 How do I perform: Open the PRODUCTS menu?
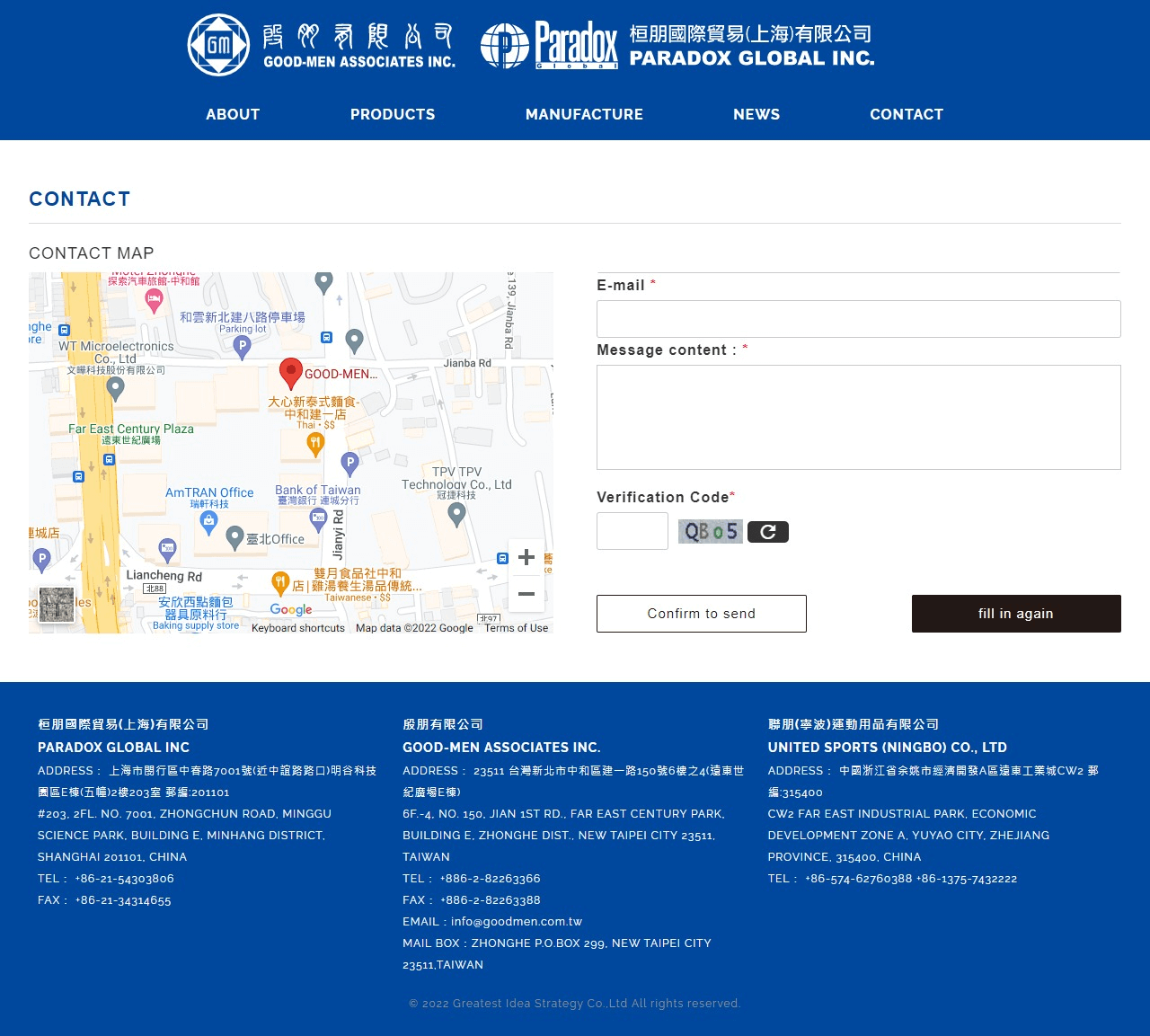[393, 114]
